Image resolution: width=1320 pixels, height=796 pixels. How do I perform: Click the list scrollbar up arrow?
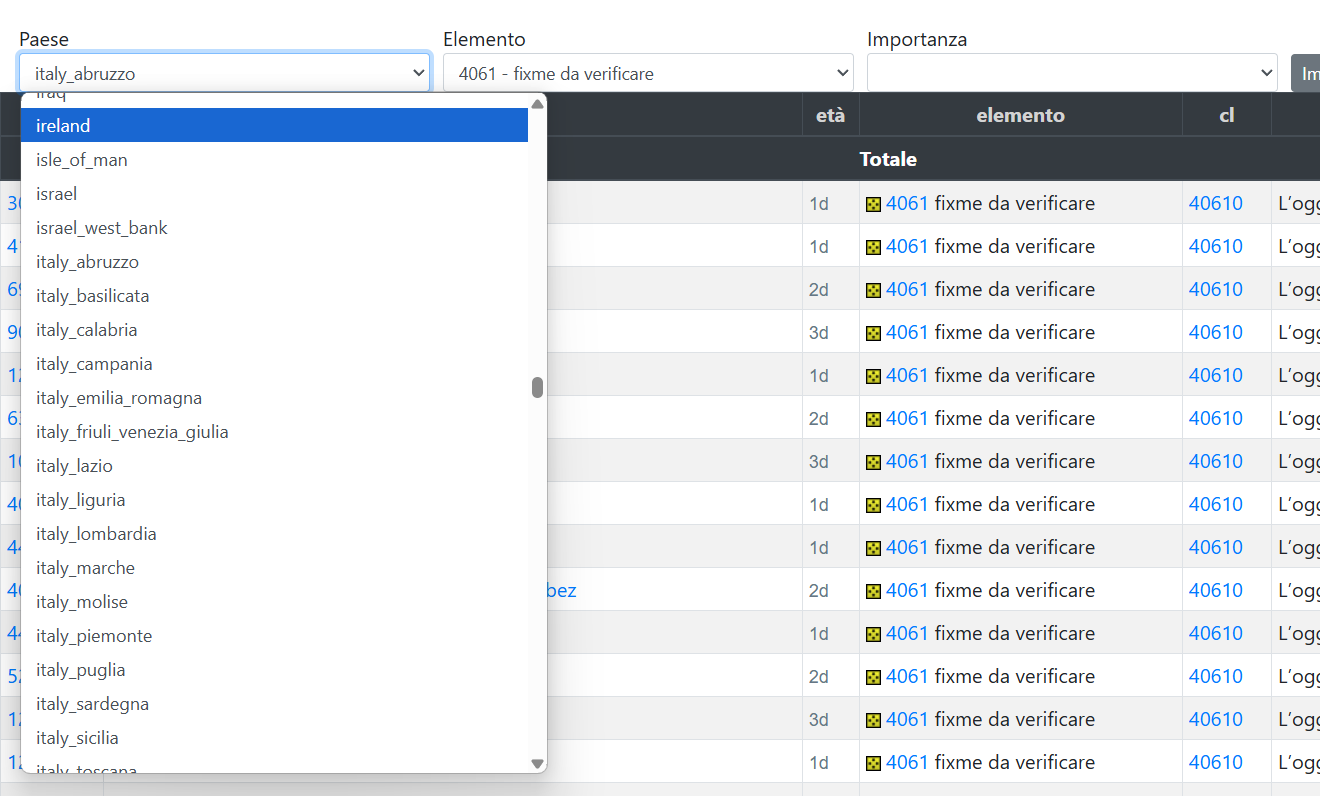coord(537,103)
